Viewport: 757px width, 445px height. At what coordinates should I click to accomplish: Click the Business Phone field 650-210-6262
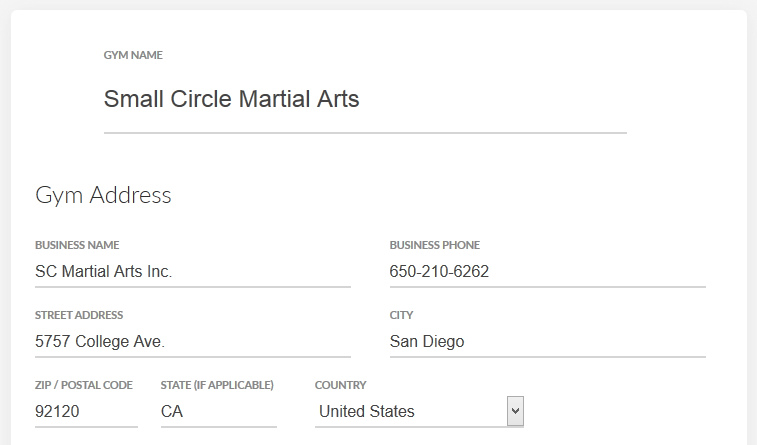click(x=547, y=272)
